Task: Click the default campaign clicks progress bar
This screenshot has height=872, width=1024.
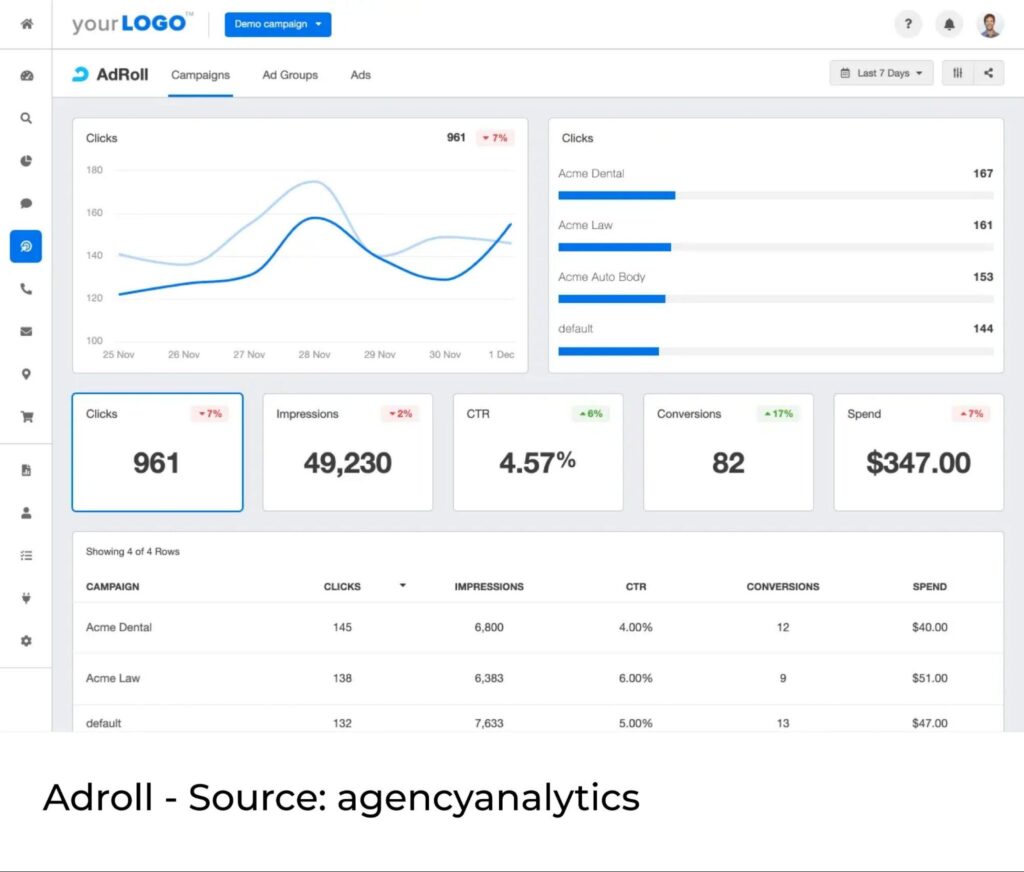Action: pyautogui.click(x=775, y=351)
